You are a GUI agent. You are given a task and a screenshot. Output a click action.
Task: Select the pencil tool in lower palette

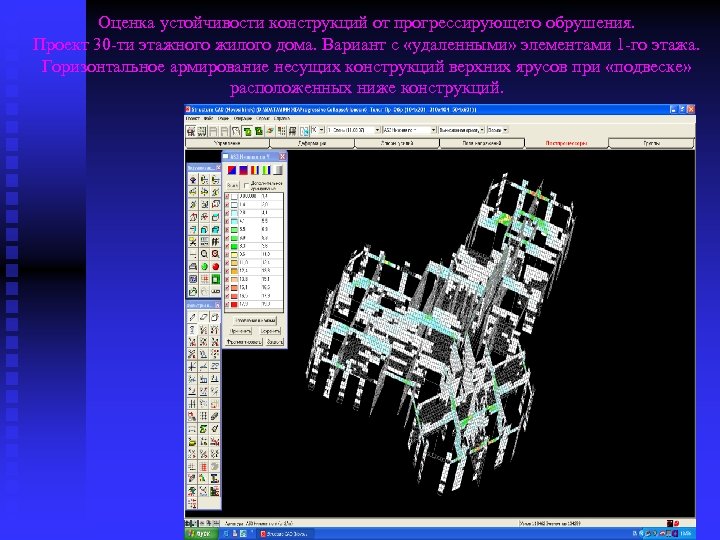[193, 317]
